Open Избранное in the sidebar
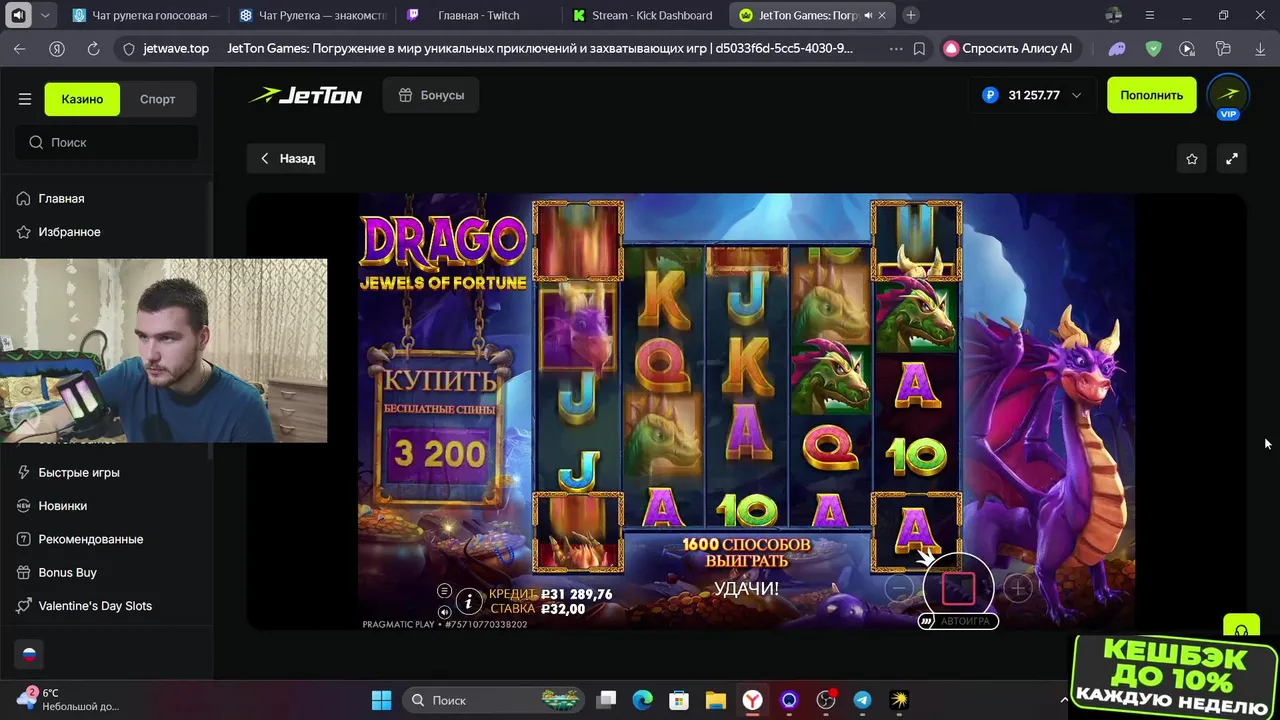 pyautogui.click(x=69, y=231)
